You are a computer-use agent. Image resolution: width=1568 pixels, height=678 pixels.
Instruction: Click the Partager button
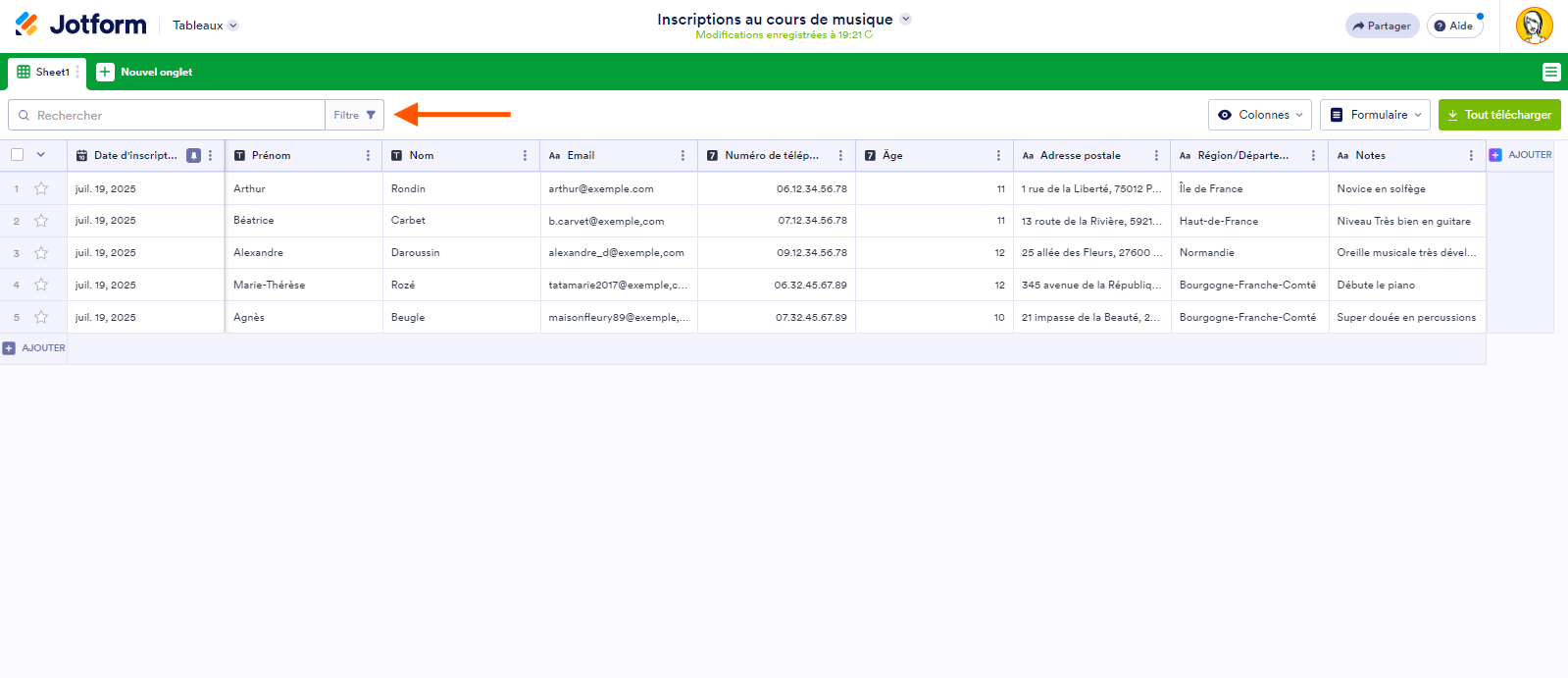(1382, 26)
